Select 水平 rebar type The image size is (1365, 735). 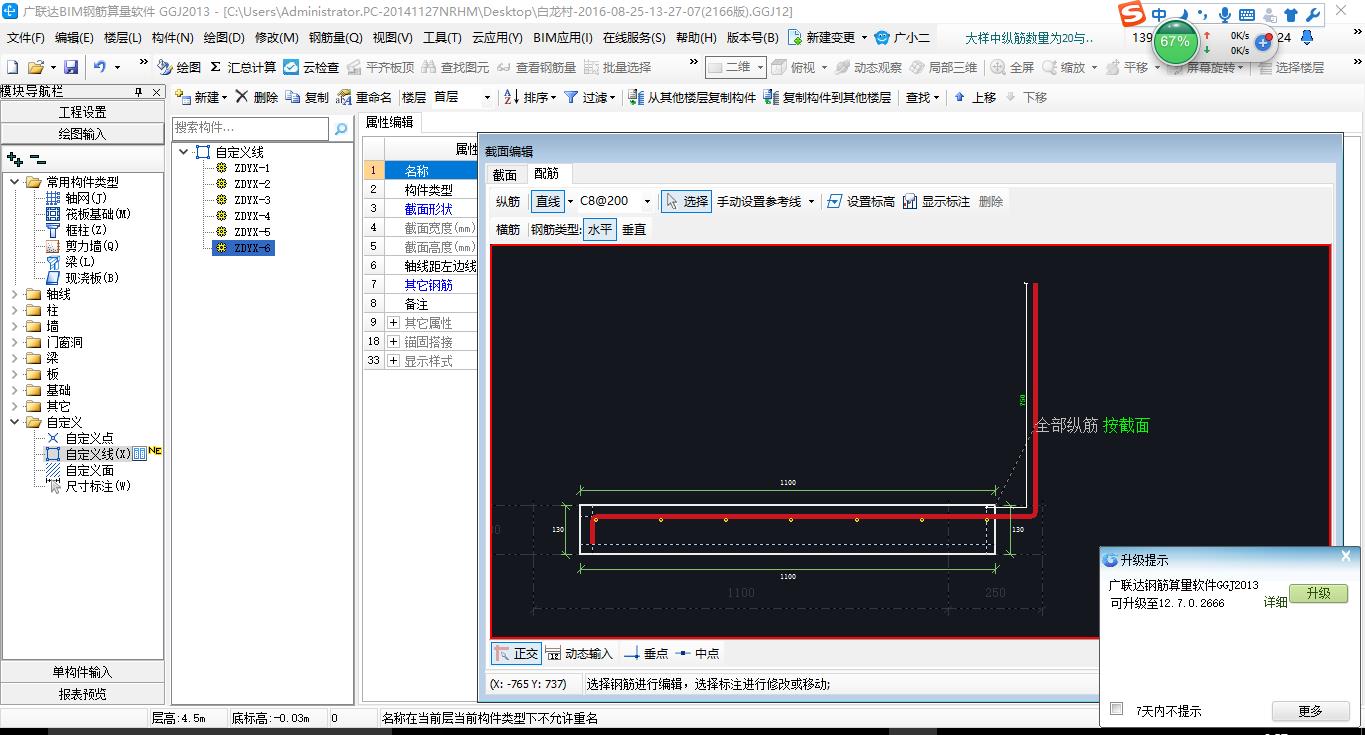[x=600, y=229]
